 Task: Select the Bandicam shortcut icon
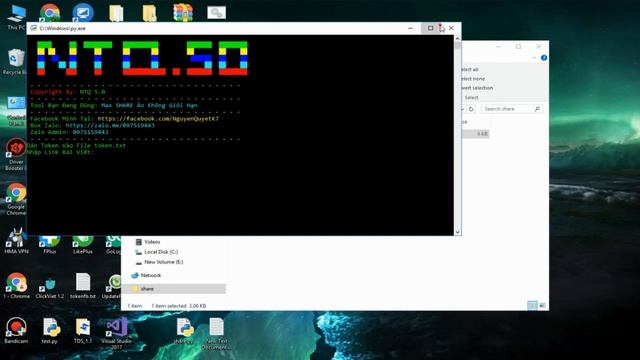point(16,330)
